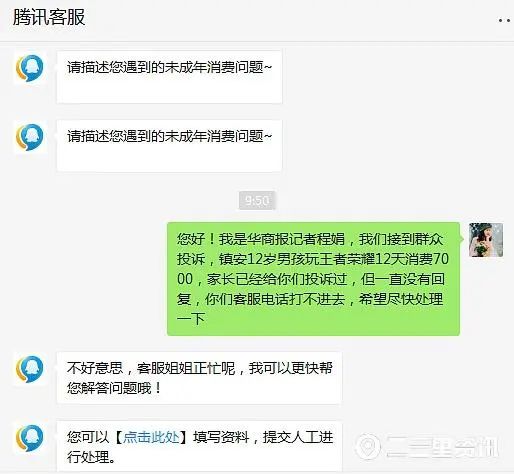The width and height of the screenshot is (514, 474).
Task: Open the more options ellipsis menu
Action: (x=504, y=20)
